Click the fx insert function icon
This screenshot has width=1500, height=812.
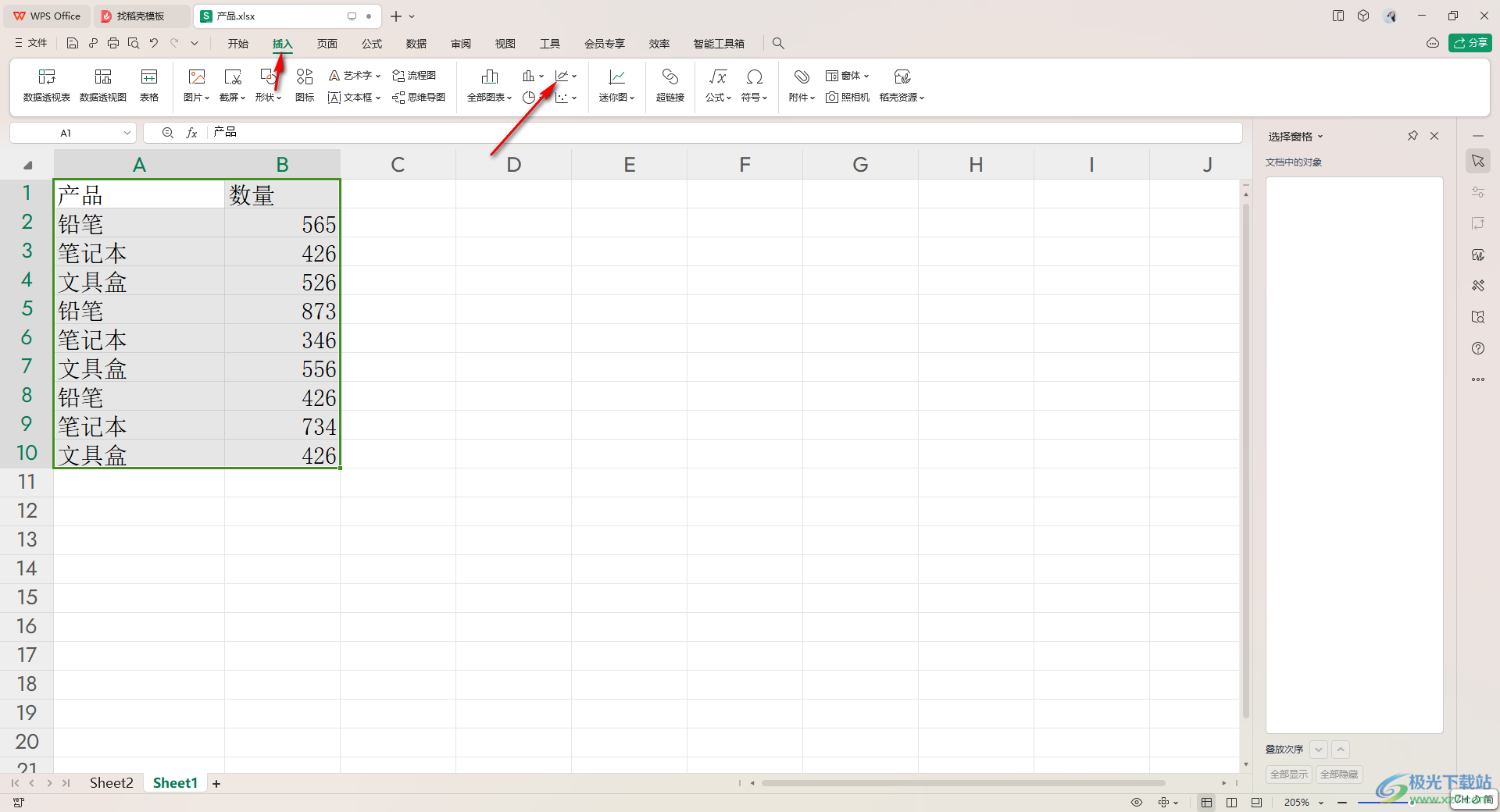191,133
